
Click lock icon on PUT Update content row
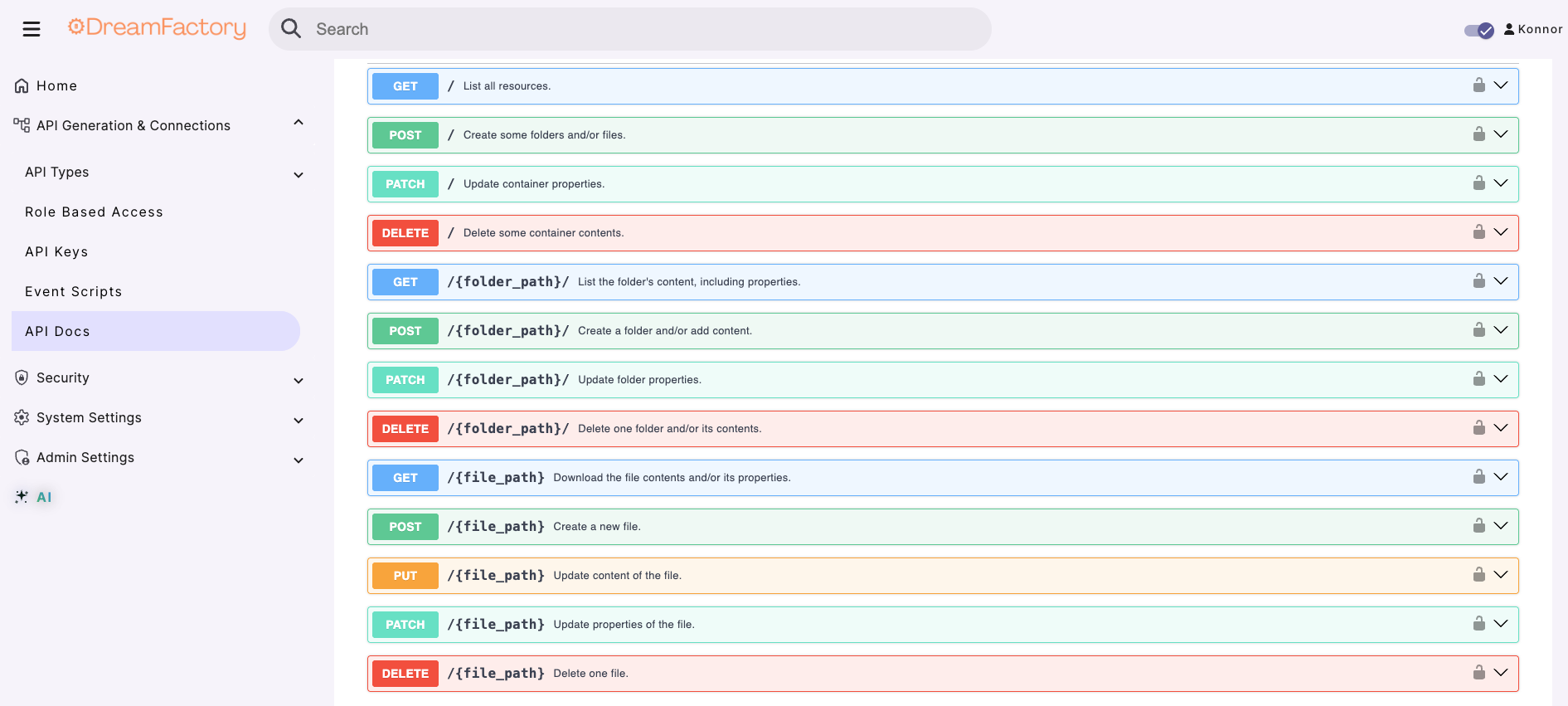1478,574
